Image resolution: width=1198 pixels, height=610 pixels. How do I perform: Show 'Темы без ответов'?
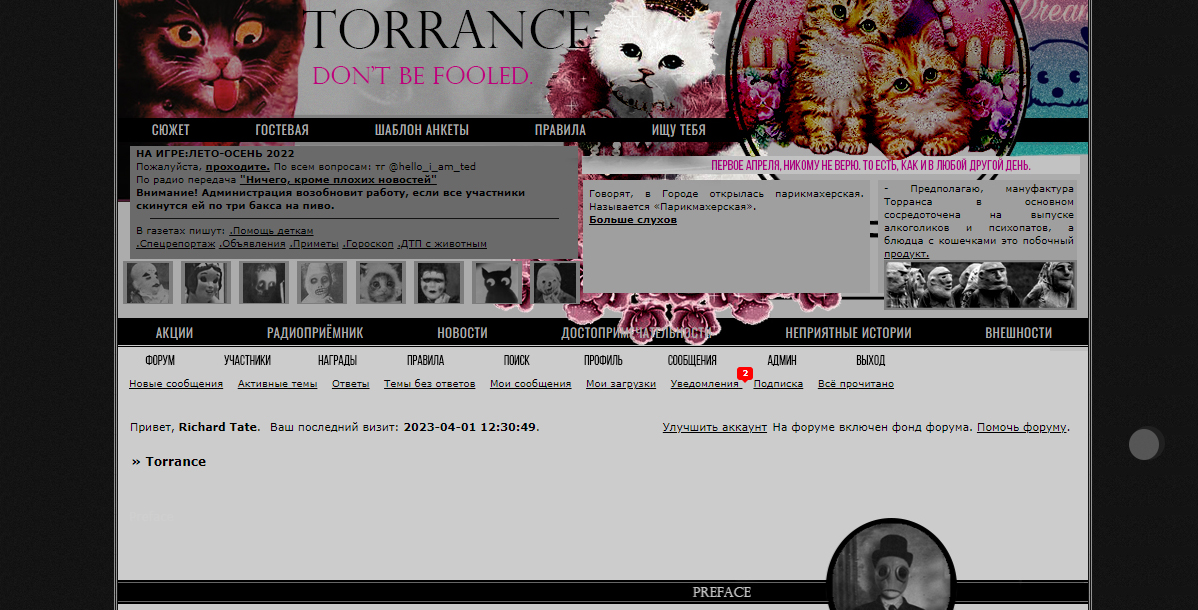[429, 384]
